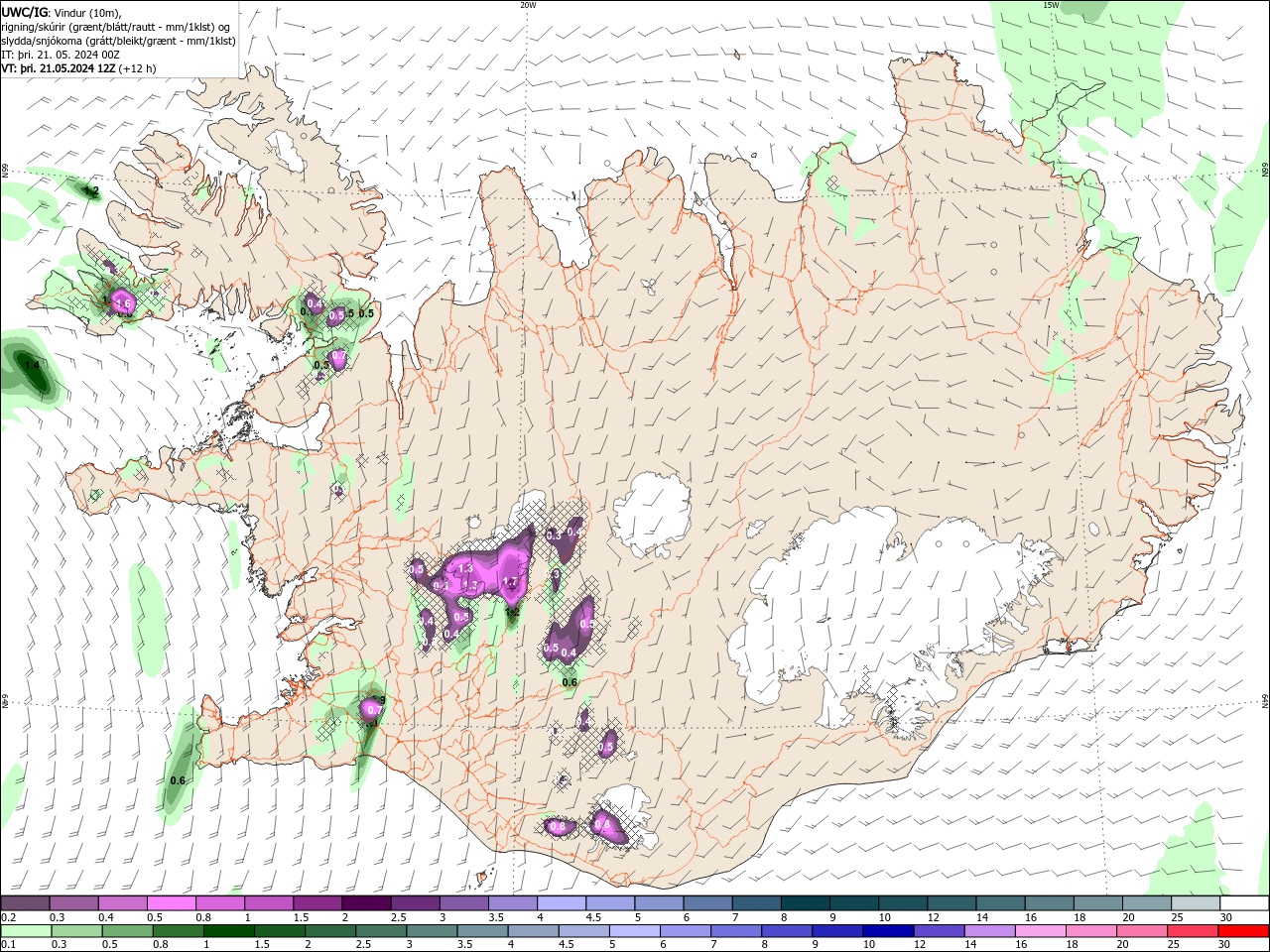Pick the darkest green 1–1.5 legend swatch
This screenshot has width=1270, height=952.
click(228, 931)
